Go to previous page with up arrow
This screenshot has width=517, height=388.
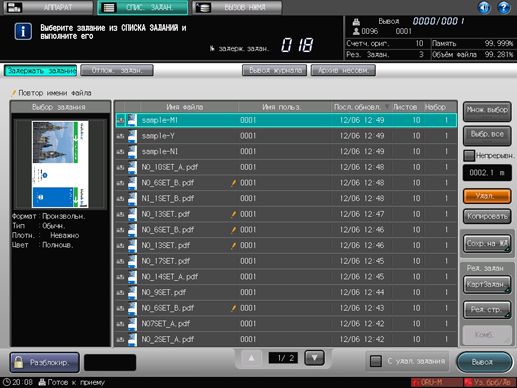[x=251, y=358]
